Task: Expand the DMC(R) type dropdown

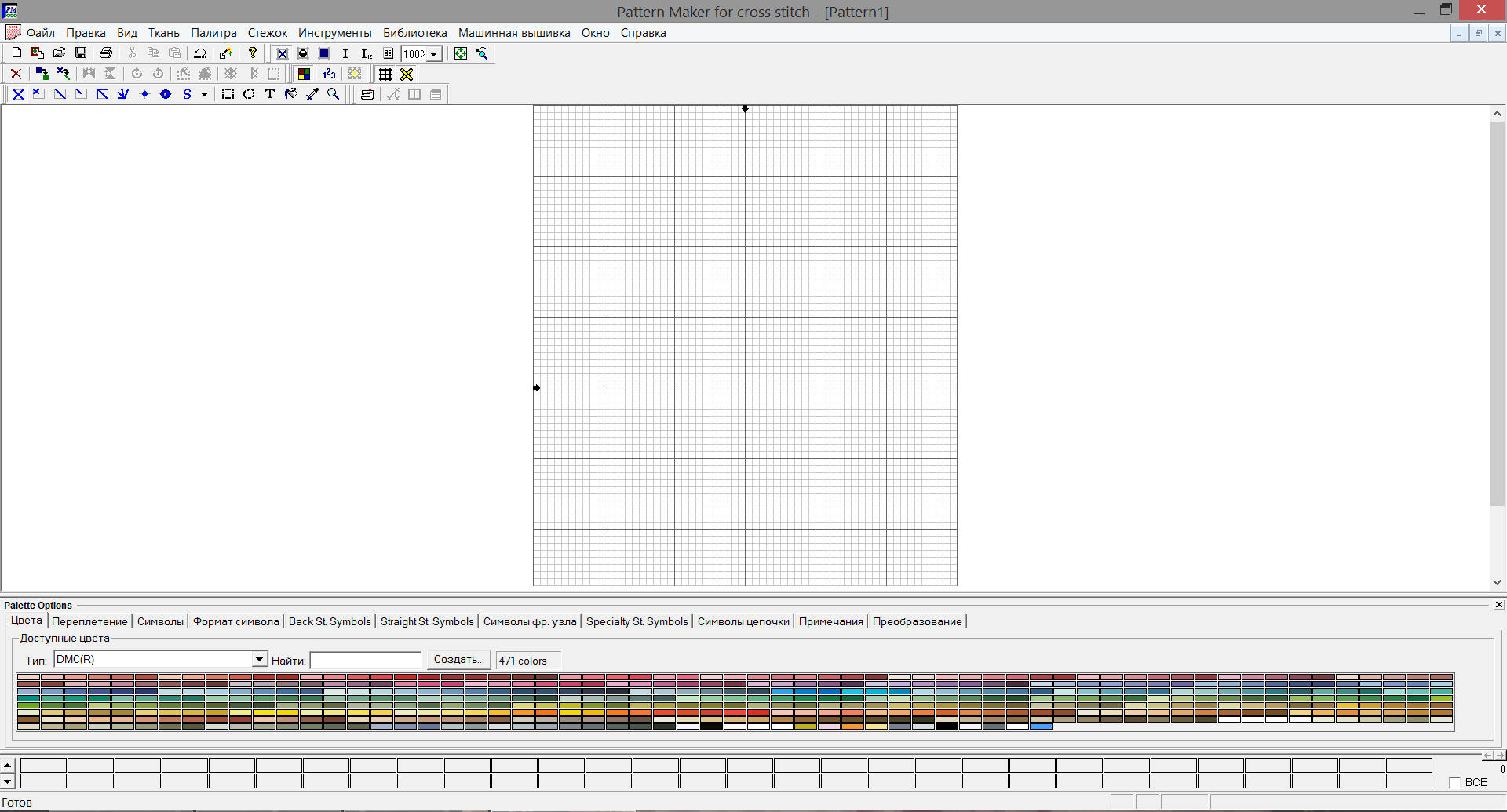Action: coord(259,660)
